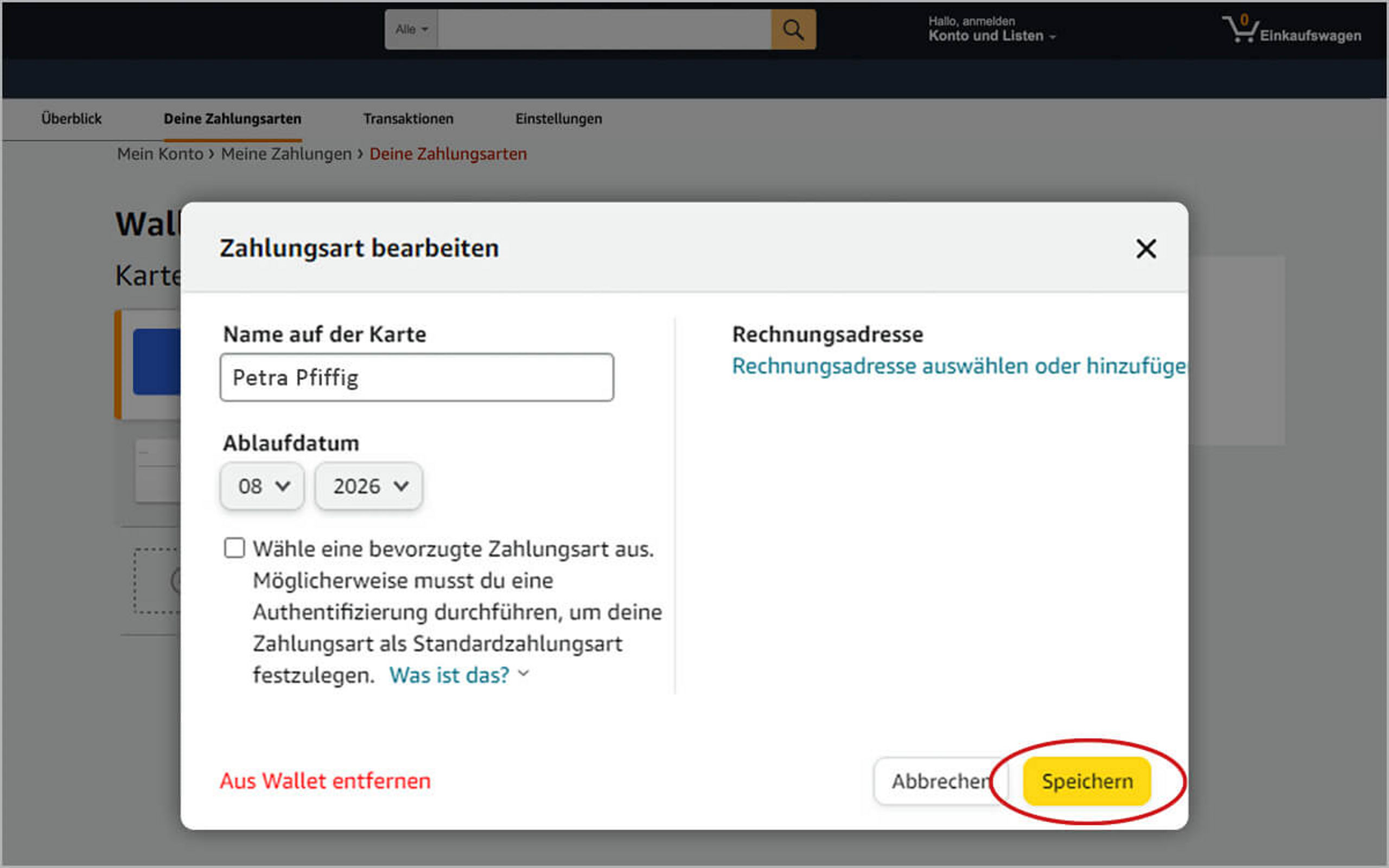
Task: Select the Deine Zahlungsarten tab
Action: pos(232,119)
